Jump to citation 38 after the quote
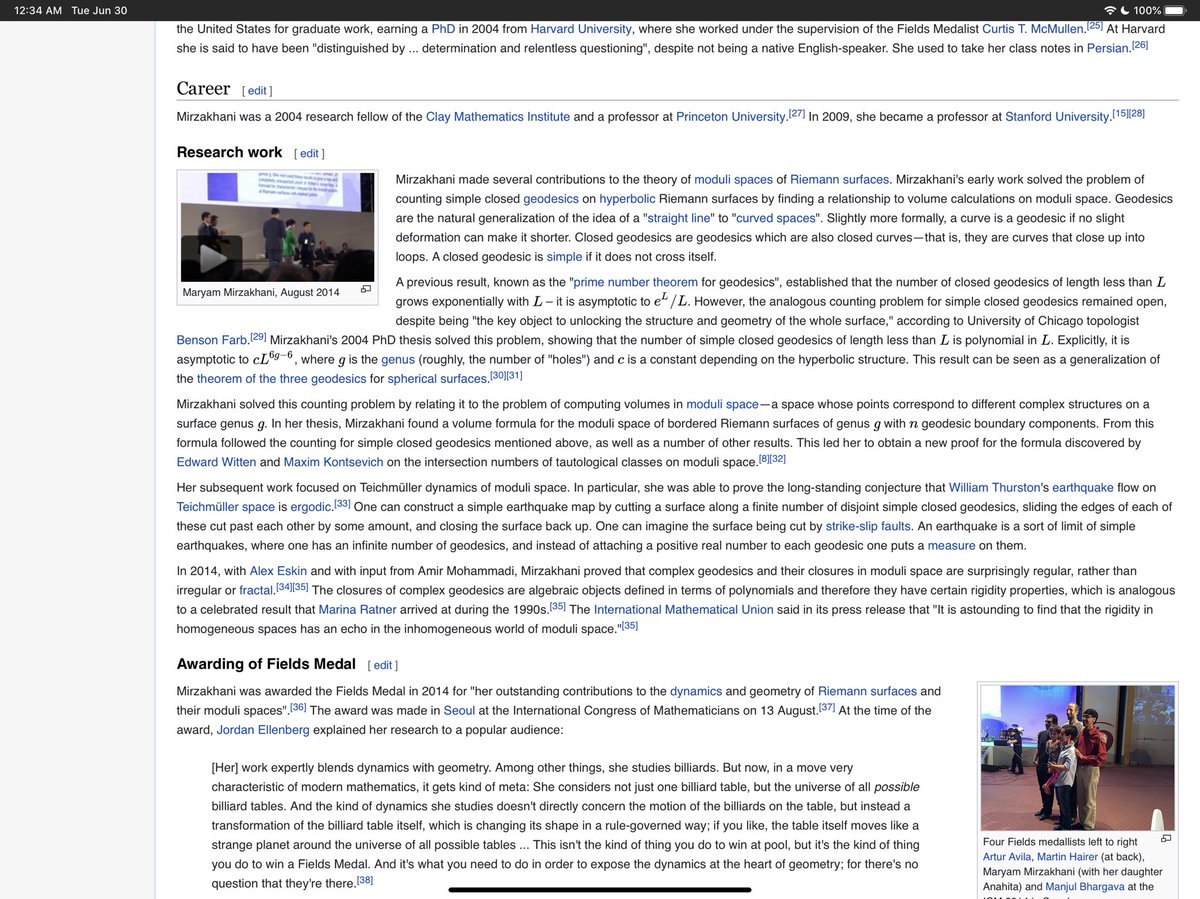1200x899 pixels. click(x=364, y=879)
